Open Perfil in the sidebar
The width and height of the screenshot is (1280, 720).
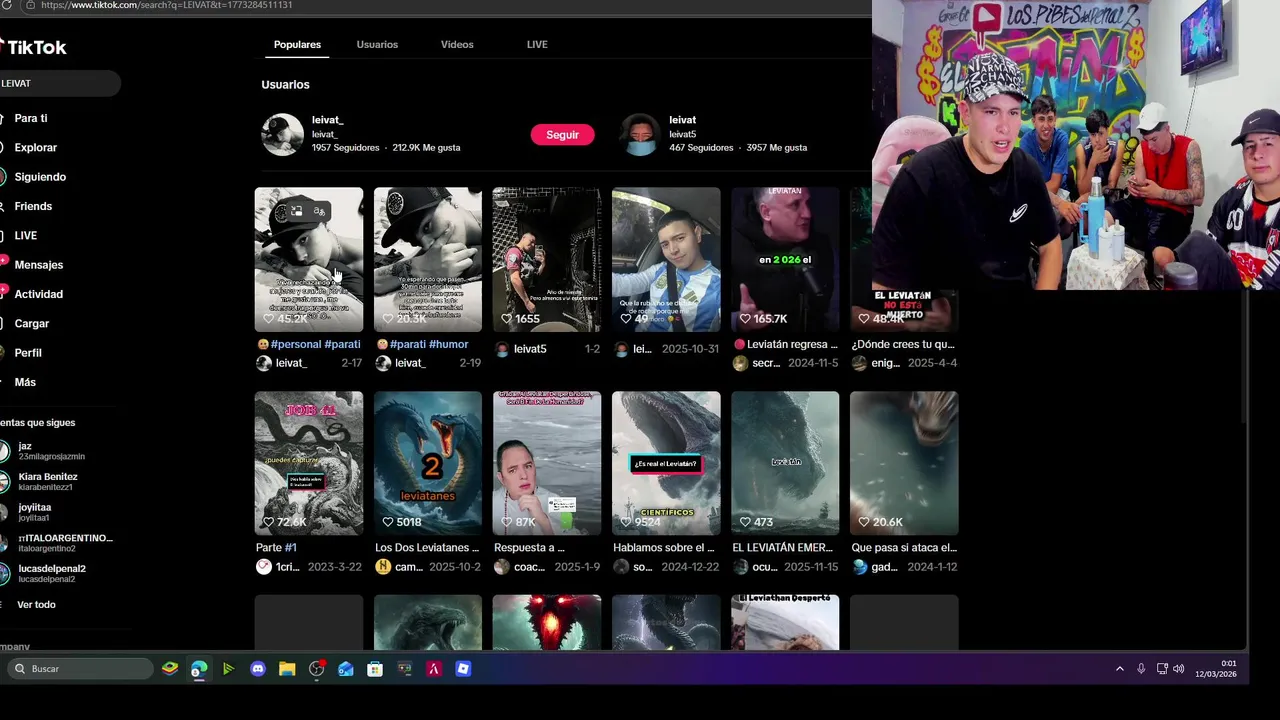pyautogui.click(x=28, y=353)
